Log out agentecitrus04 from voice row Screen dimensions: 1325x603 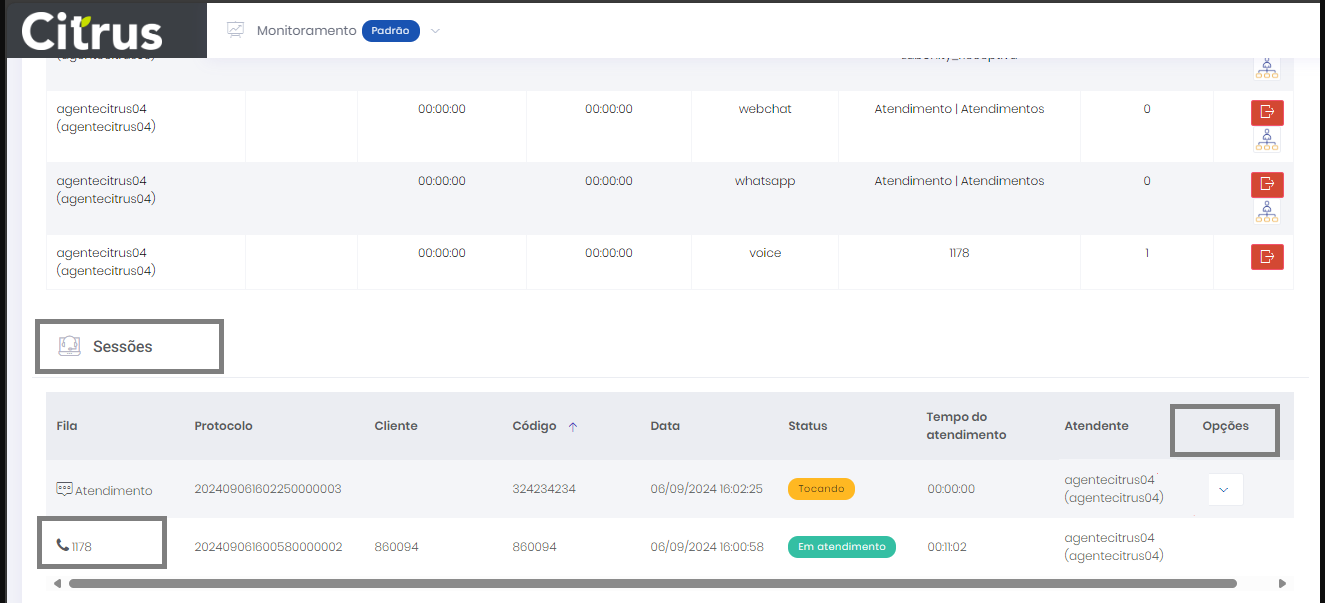(x=1267, y=257)
